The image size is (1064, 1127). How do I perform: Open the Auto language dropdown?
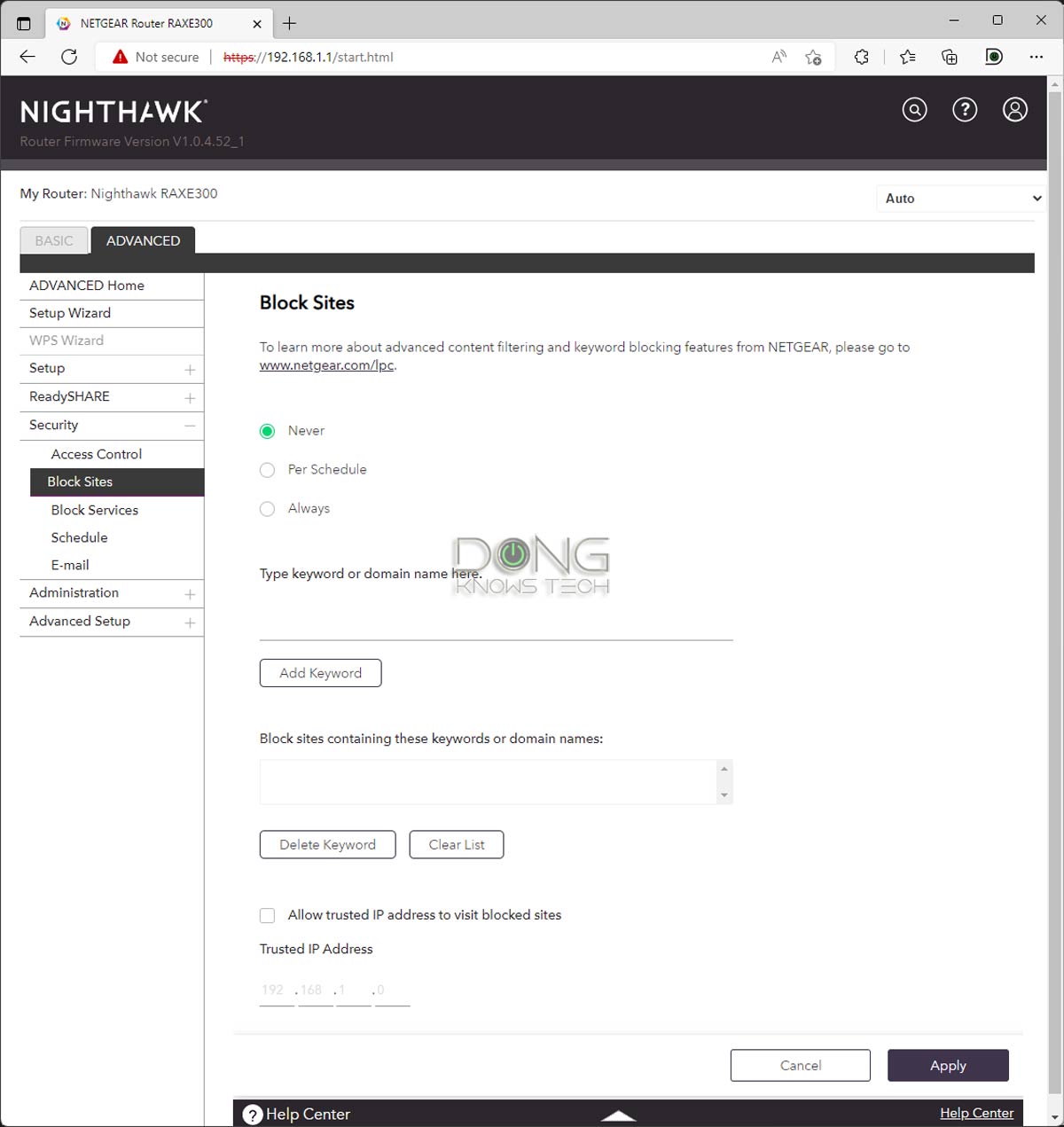tap(961, 199)
